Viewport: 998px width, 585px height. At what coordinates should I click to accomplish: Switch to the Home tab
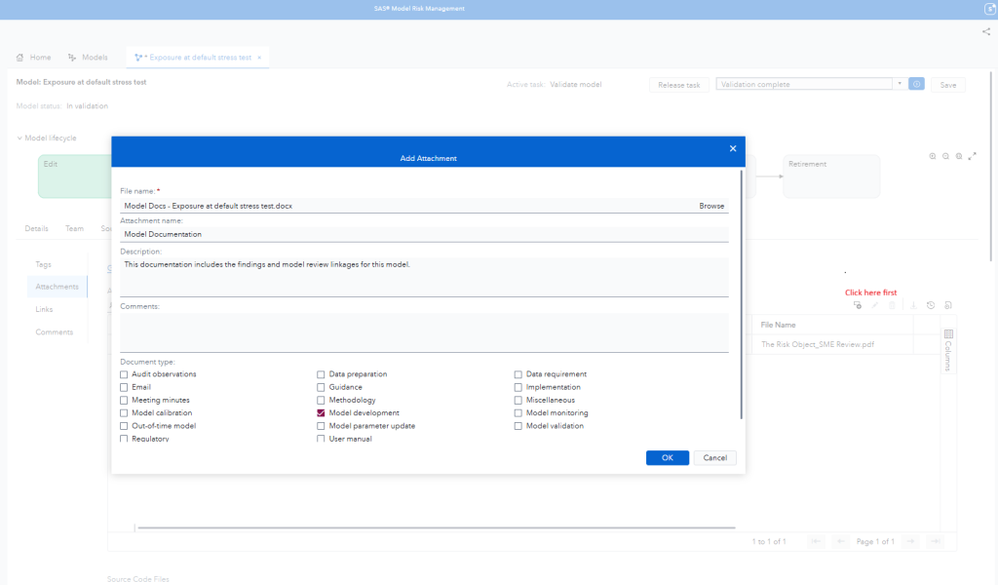coord(34,57)
